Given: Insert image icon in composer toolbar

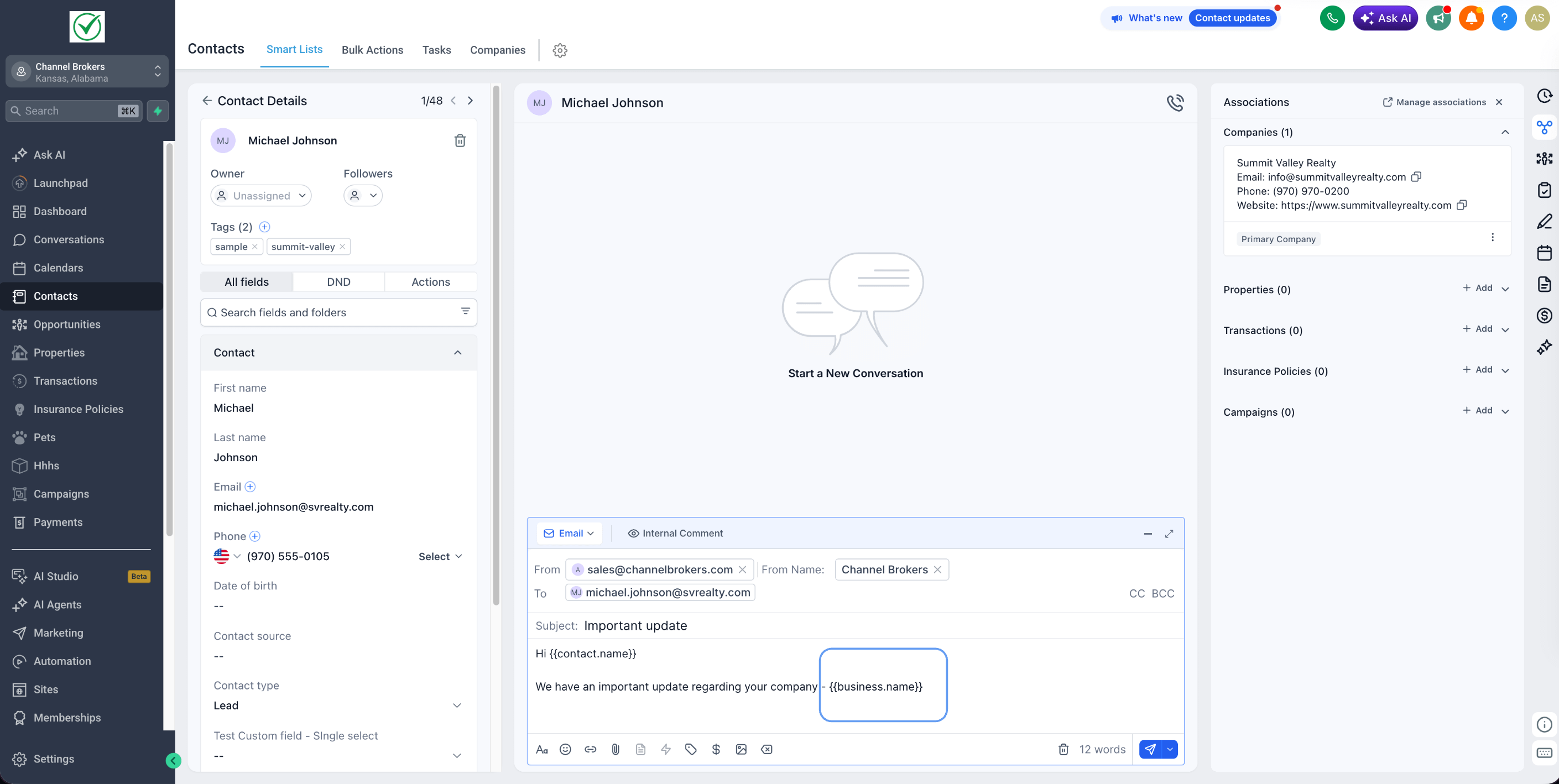Looking at the screenshot, I should 742,750.
